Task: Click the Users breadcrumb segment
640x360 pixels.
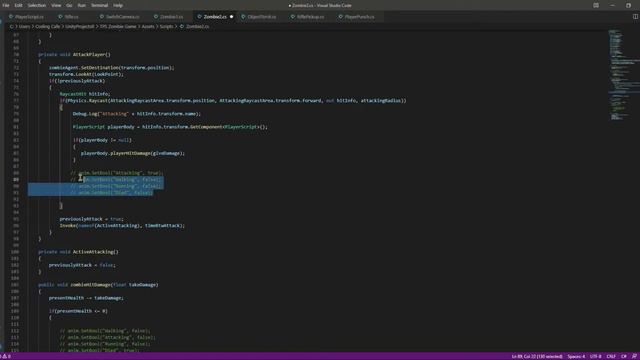Action: [x=24, y=27]
